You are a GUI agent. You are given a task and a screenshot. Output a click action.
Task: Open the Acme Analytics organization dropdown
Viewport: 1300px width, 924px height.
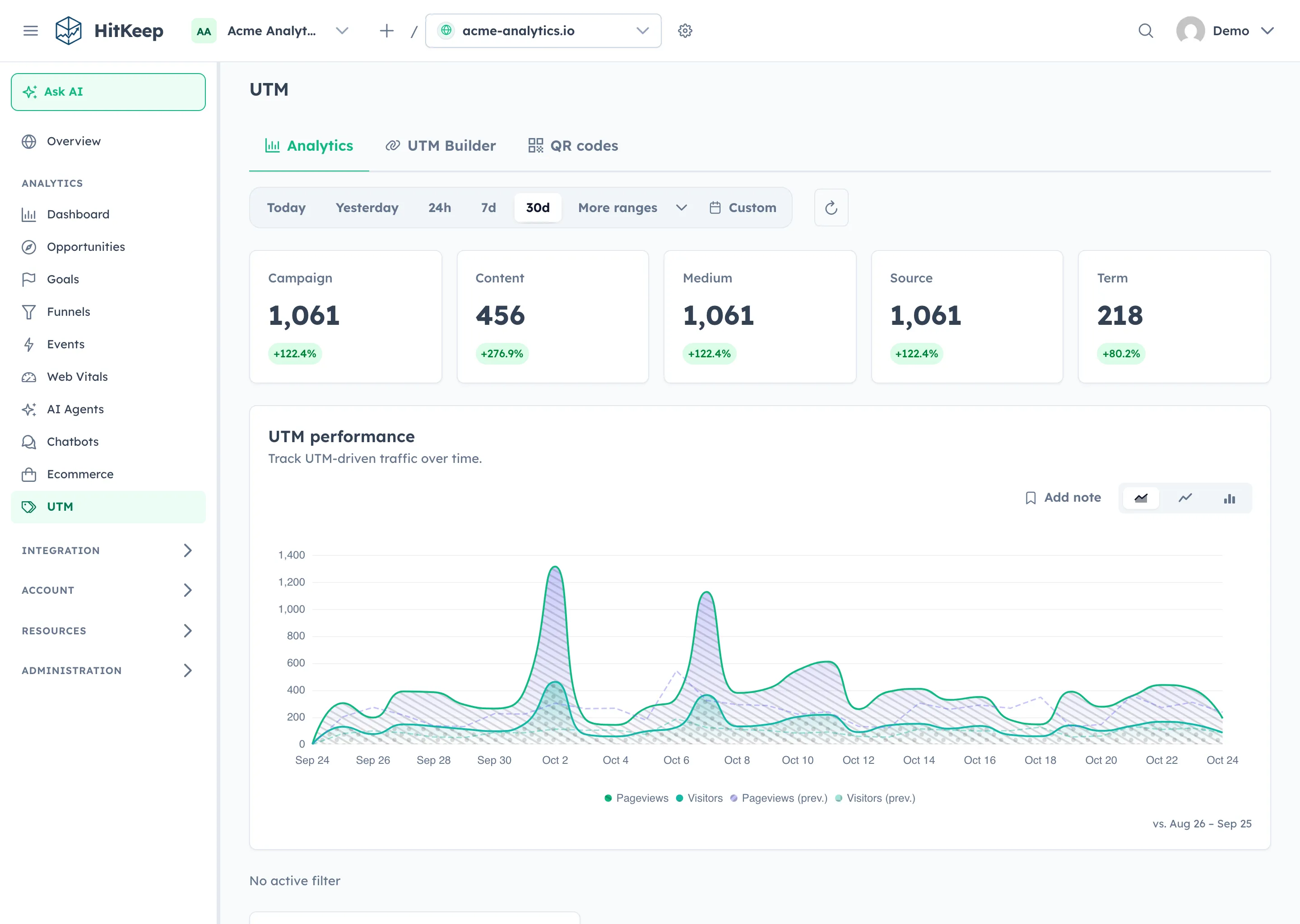[x=270, y=31]
